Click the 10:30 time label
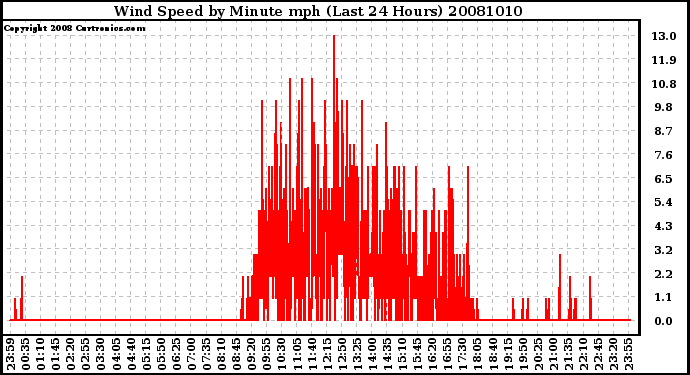 click(x=282, y=355)
